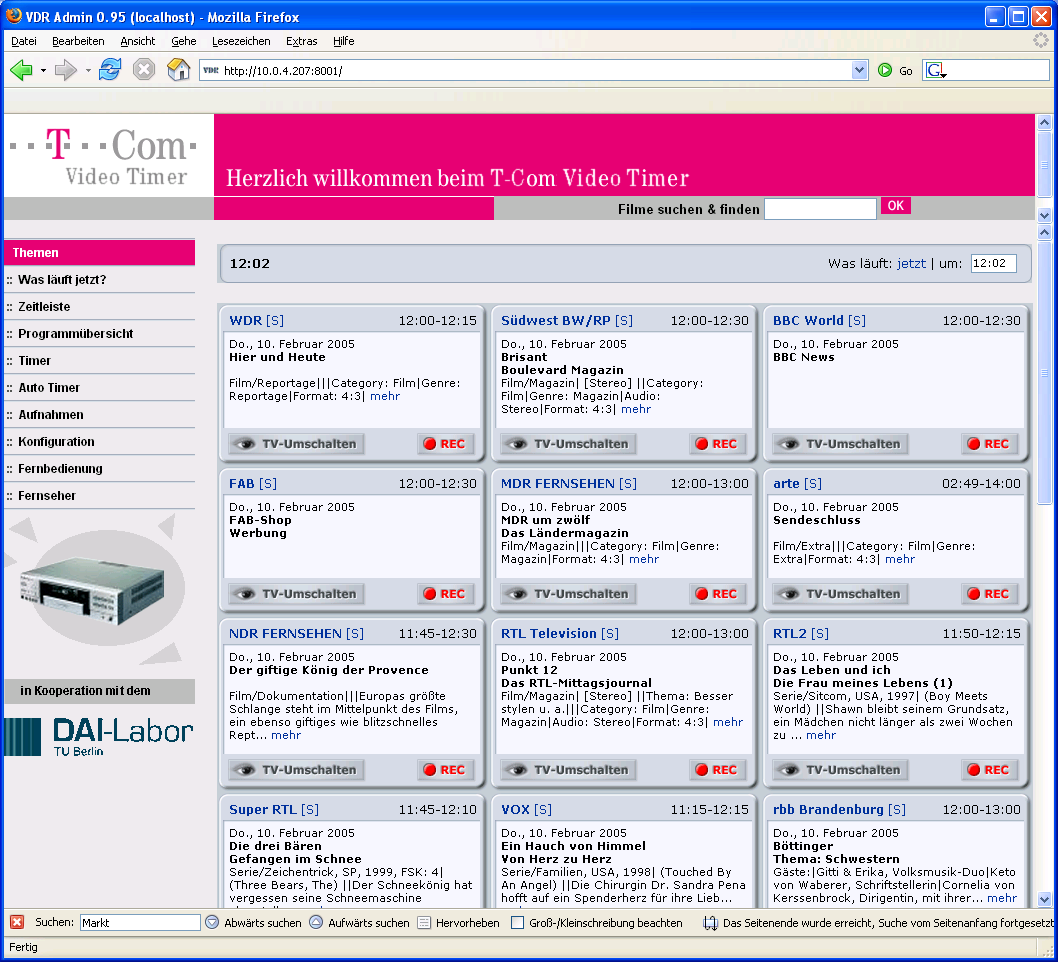Click TV-Umschalten for RTL Television

pyautogui.click(x=568, y=769)
